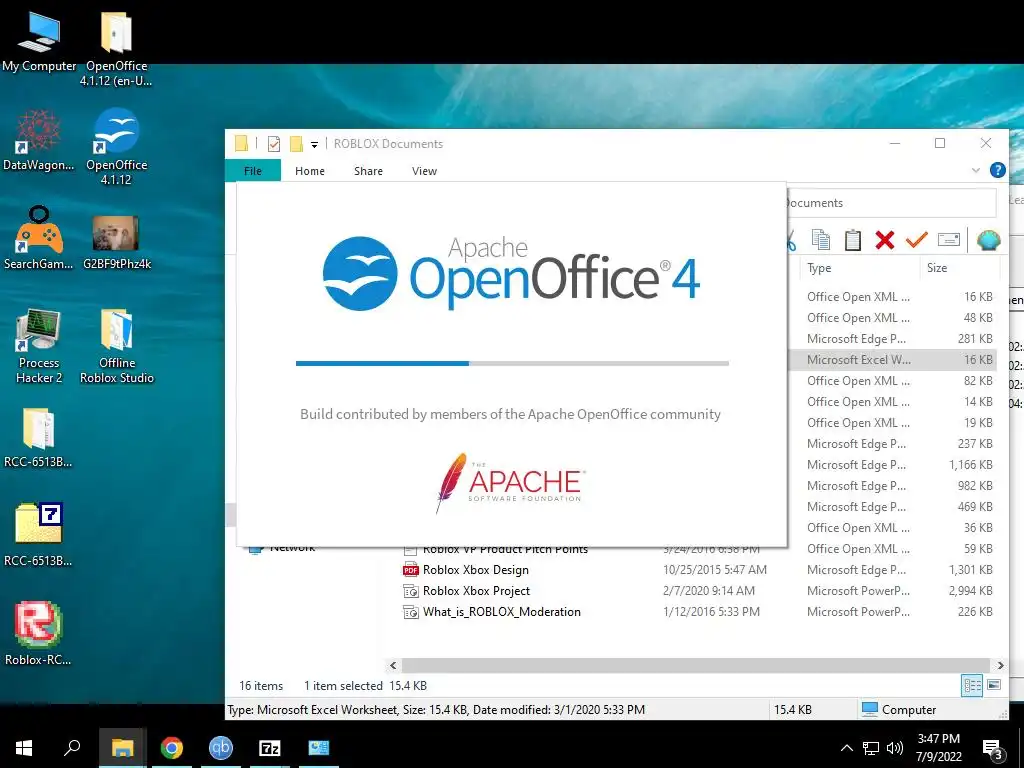
Task: Open OpenOffice 4.1.12 (en-US) folder icon
Action: click(116, 49)
